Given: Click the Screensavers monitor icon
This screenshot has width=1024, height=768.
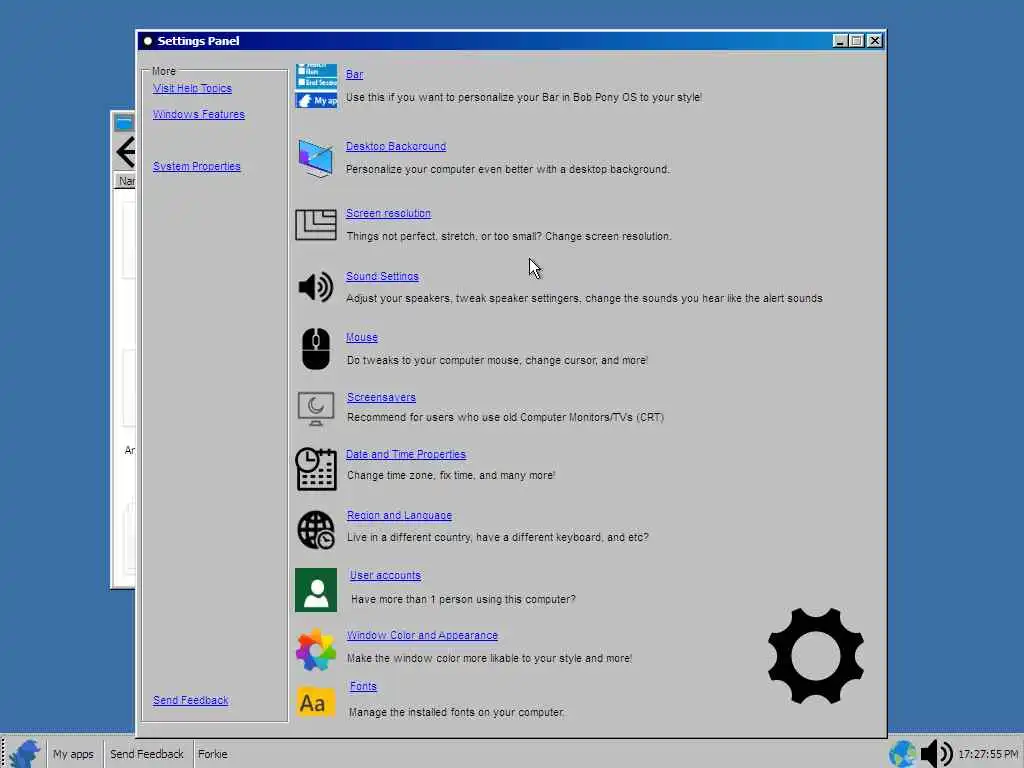Looking at the screenshot, I should tap(316, 409).
